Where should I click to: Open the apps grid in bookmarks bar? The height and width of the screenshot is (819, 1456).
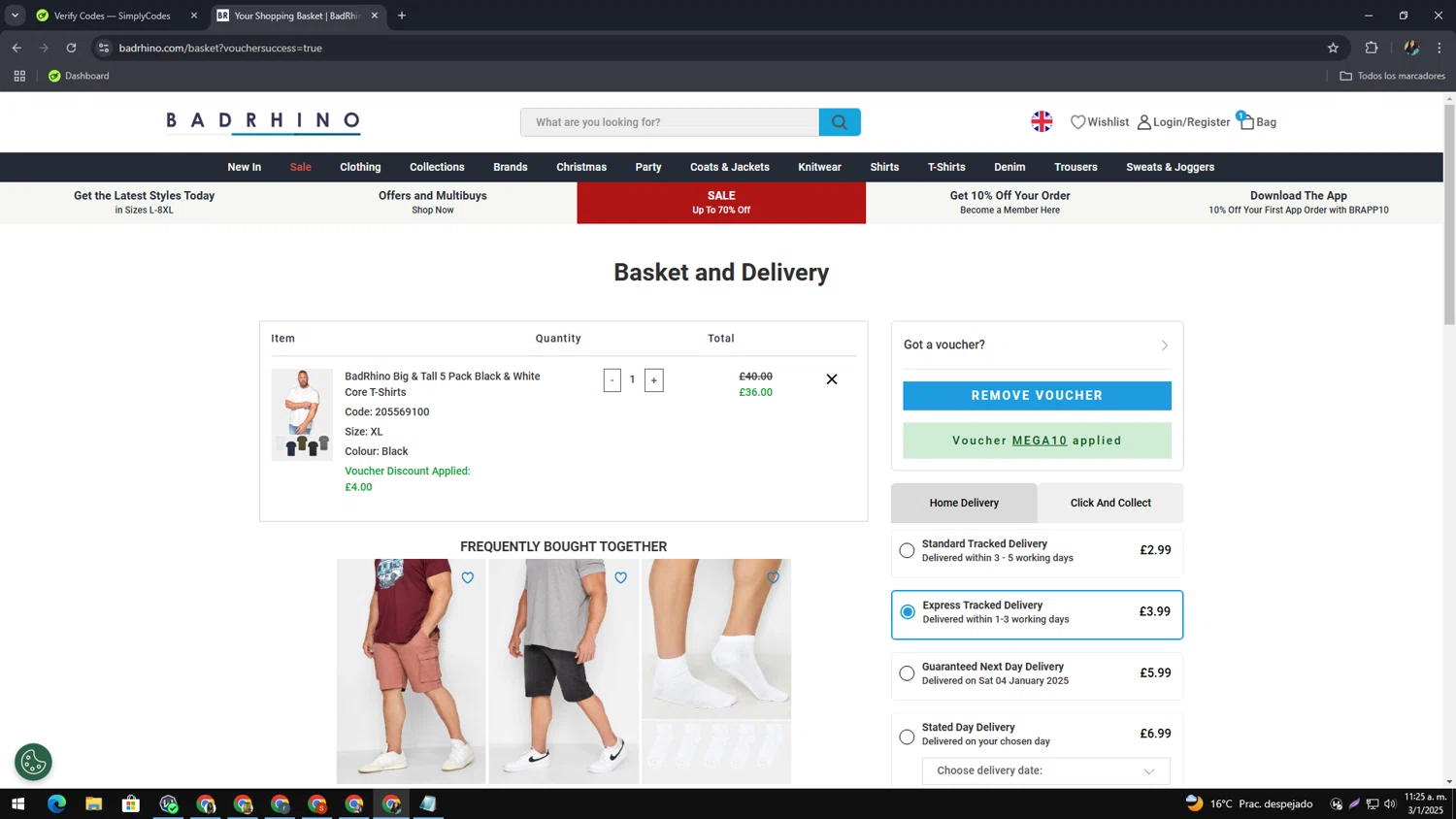(x=19, y=76)
